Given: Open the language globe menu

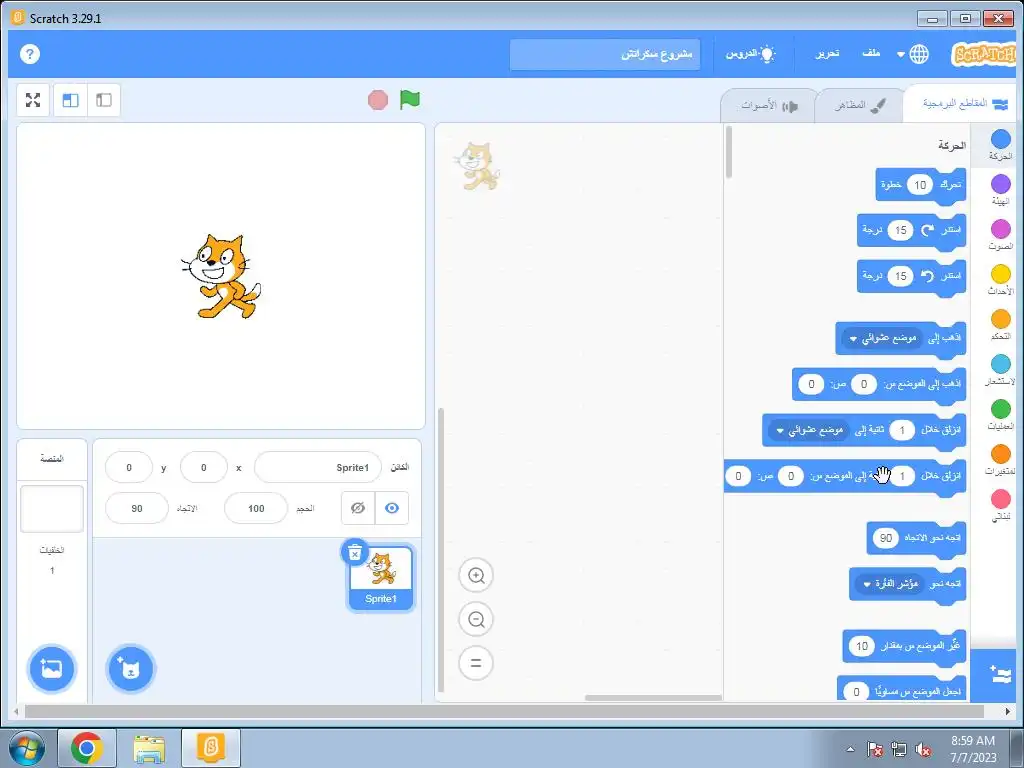Looking at the screenshot, I should 912,54.
